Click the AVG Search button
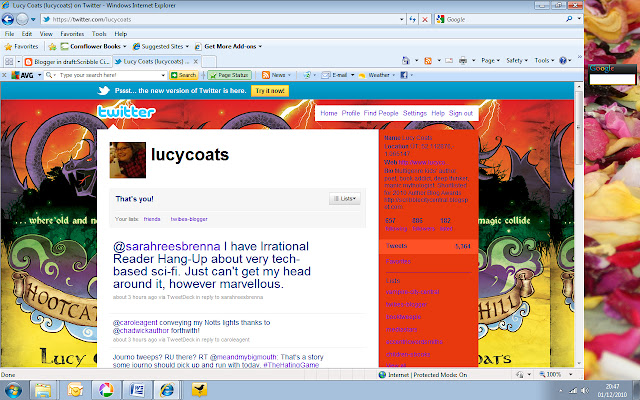640x400 pixels. pyautogui.click(x=184, y=75)
